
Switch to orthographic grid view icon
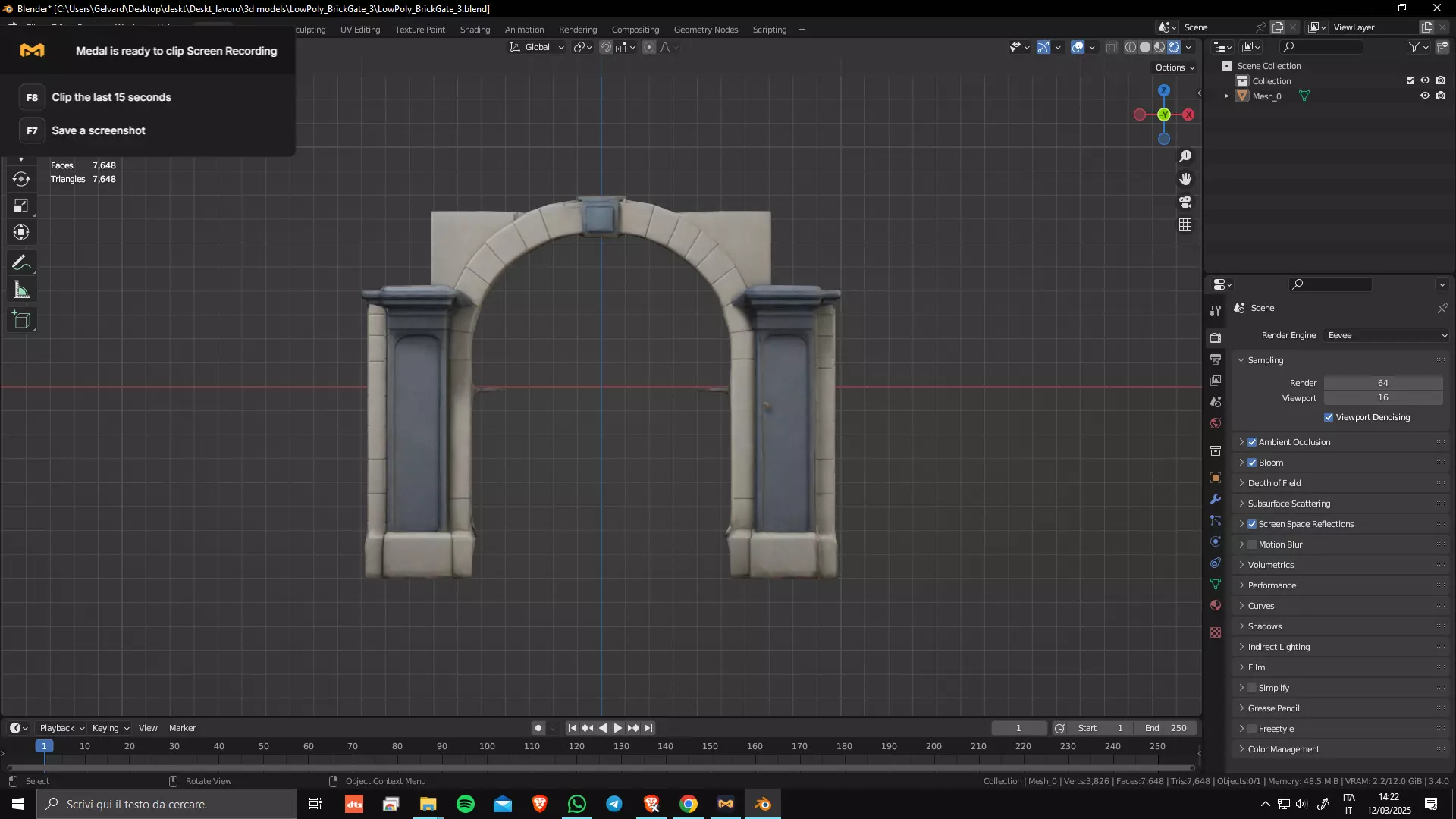(x=1185, y=225)
